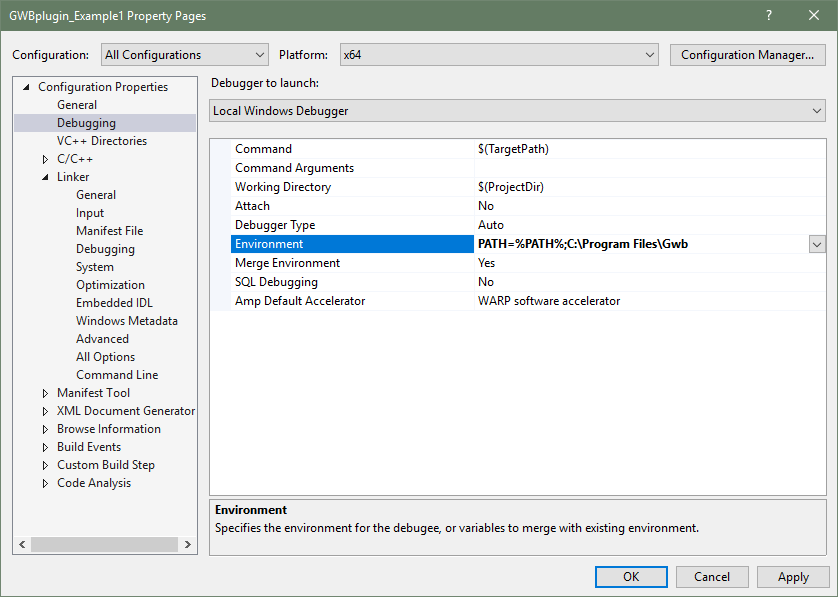Screen dimensions: 838x597
Task: Click WARP software accelerator value
Action: [549, 301]
